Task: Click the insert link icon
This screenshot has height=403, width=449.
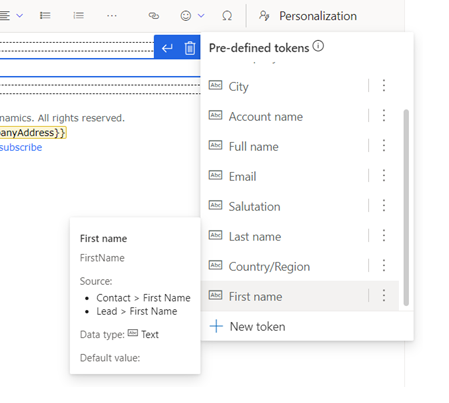Action: (x=154, y=16)
